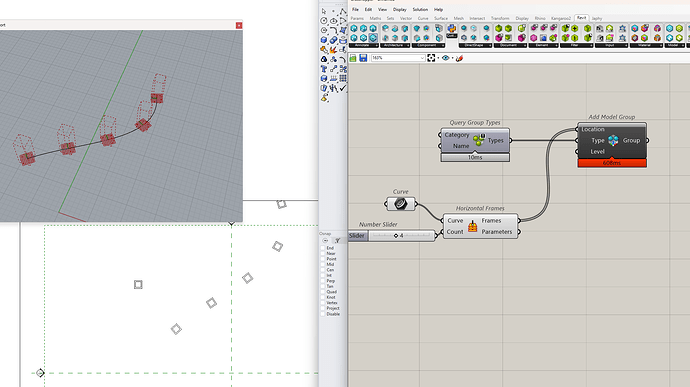Select the polyline tool in Rhino sidebar
Image resolution: width=690 pixels, height=387 pixels.
(343, 11)
